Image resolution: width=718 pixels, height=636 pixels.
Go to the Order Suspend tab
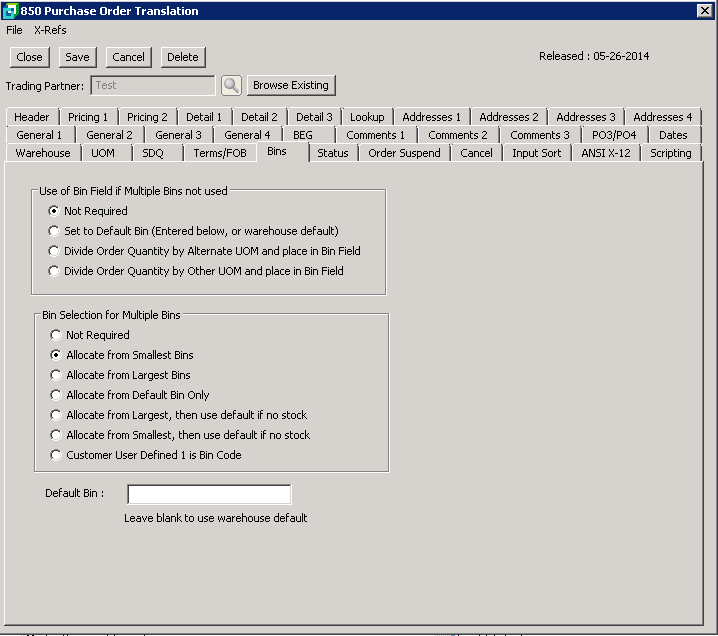point(404,153)
